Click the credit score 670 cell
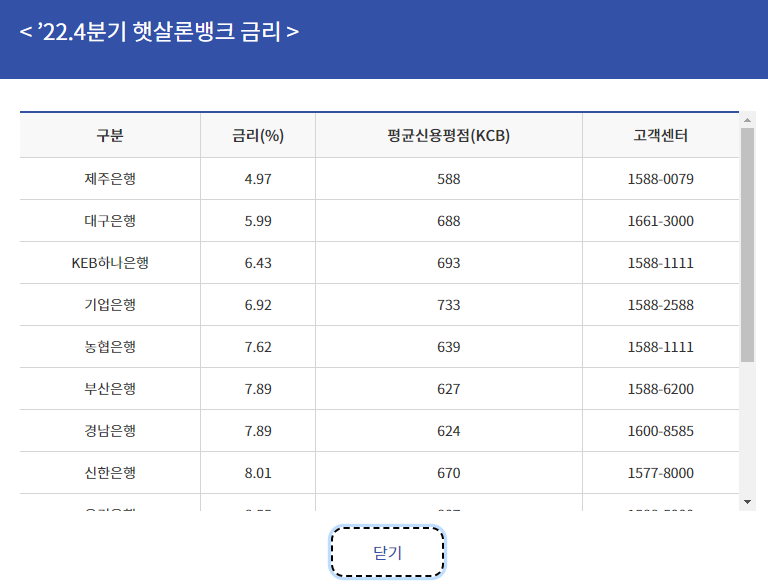The width and height of the screenshot is (768, 584). click(x=449, y=473)
